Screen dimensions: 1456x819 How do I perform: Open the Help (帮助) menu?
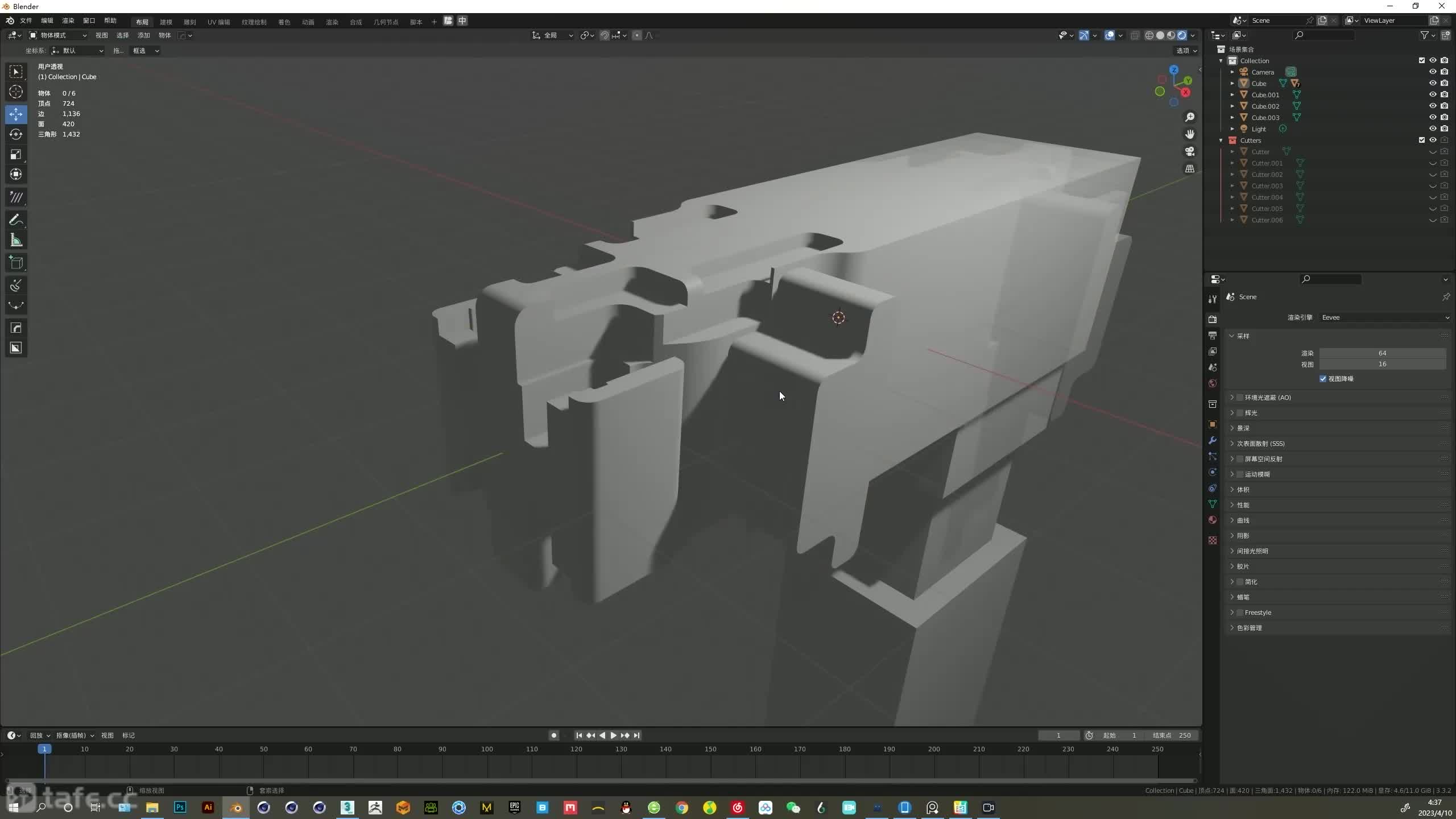coord(110,21)
